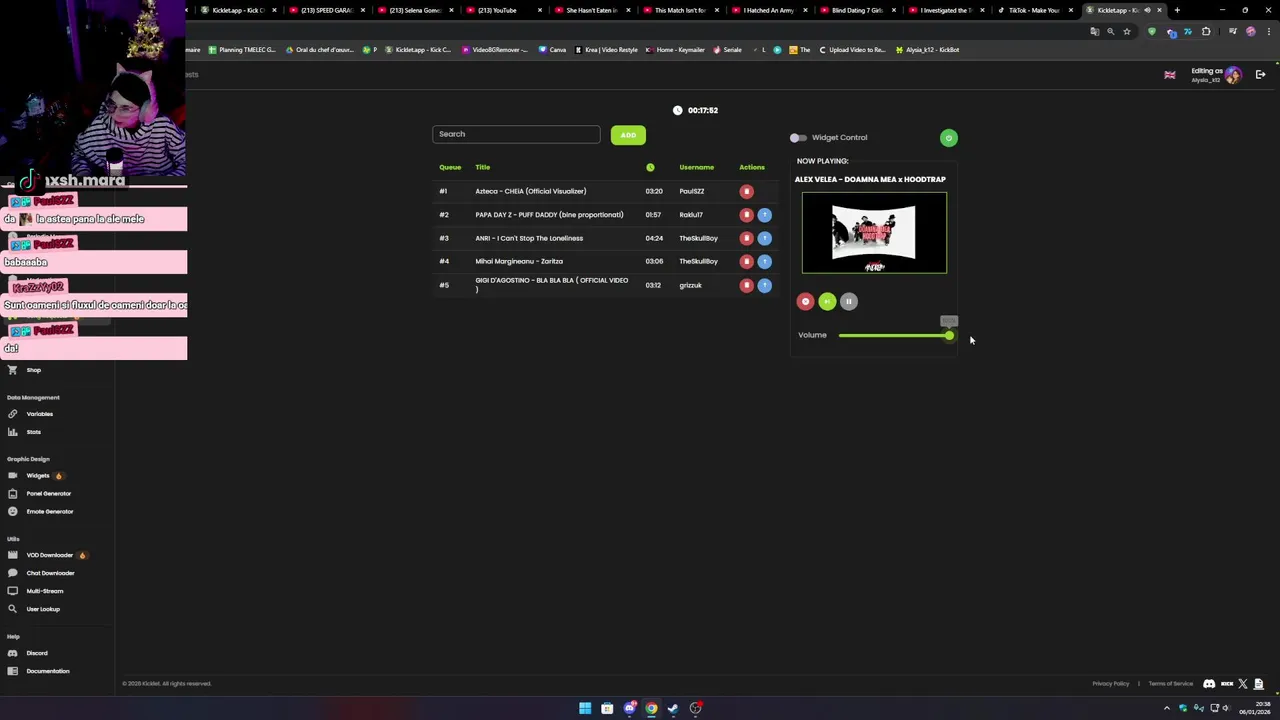Open the Editing as profile avatar
This screenshot has width=1280, height=720.
click(1233, 75)
